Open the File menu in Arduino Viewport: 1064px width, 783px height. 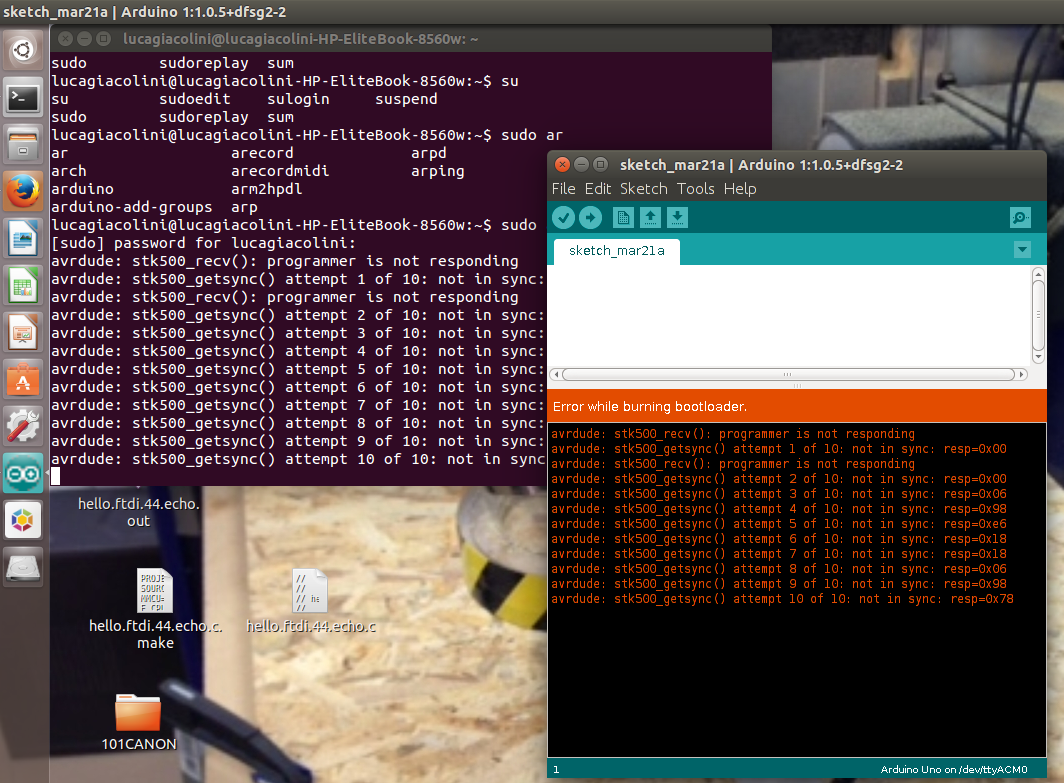563,189
